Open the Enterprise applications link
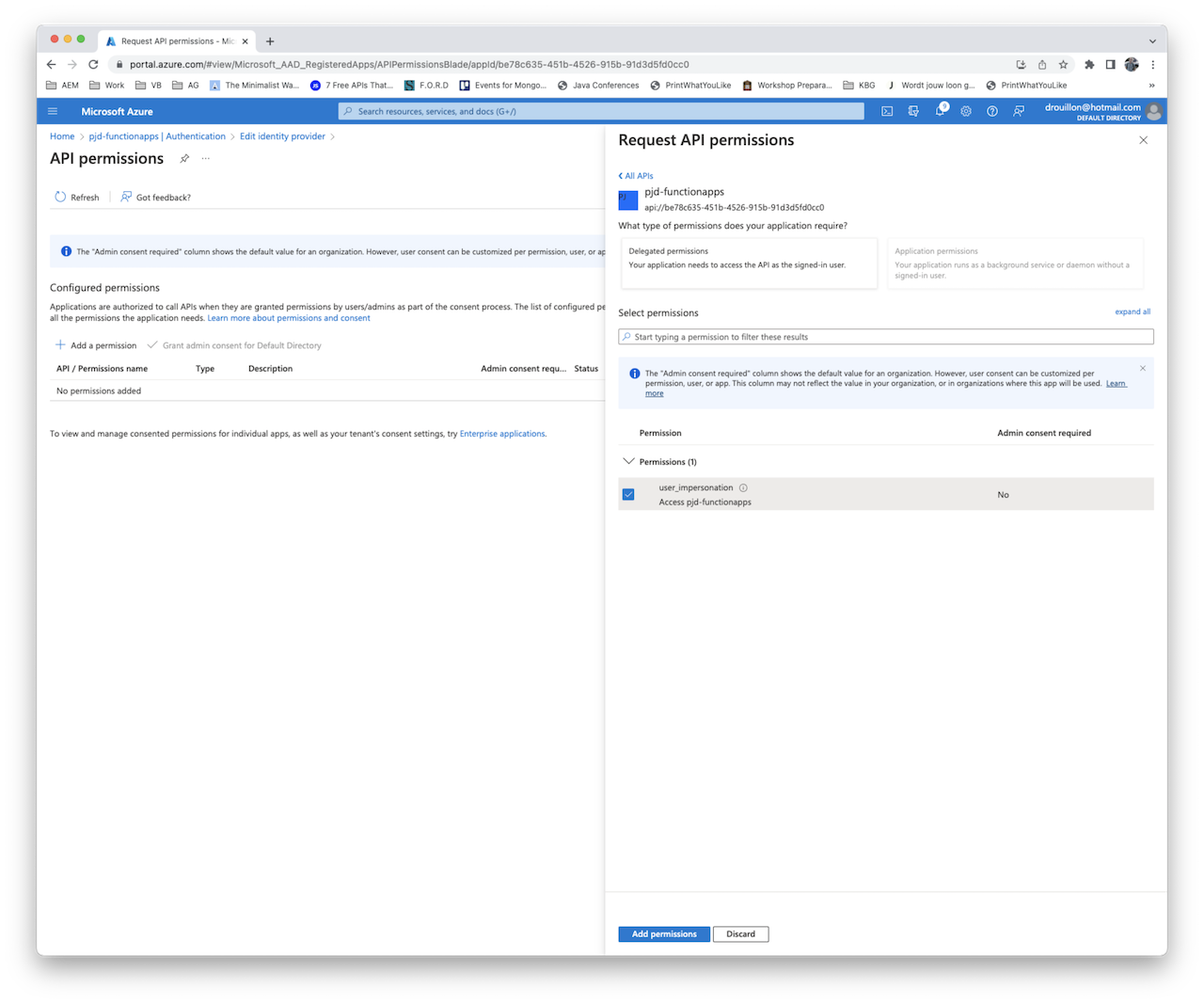The width and height of the screenshot is (1204, 1004). click(x=502, y=434)
